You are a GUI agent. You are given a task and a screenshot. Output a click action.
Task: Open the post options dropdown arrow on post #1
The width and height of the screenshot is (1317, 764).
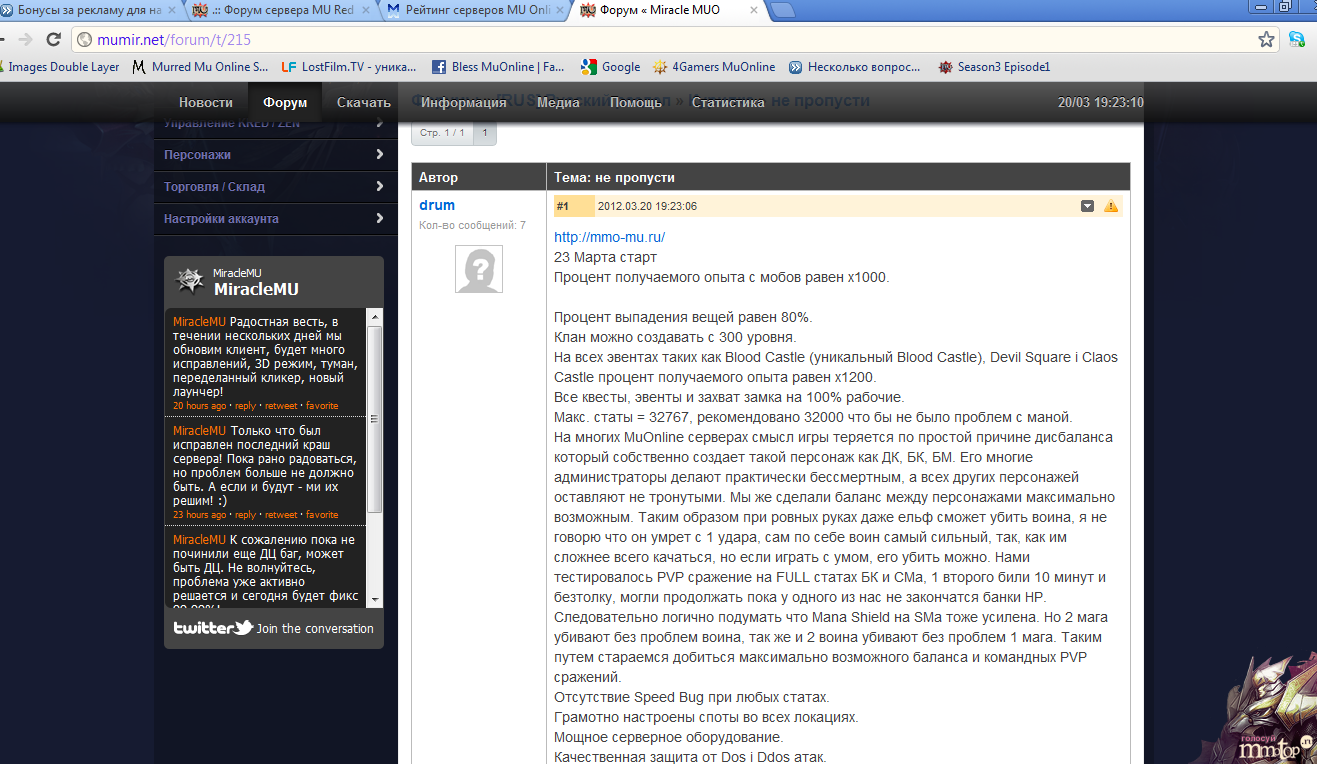pyautogui.click(x=1087, y=206)
